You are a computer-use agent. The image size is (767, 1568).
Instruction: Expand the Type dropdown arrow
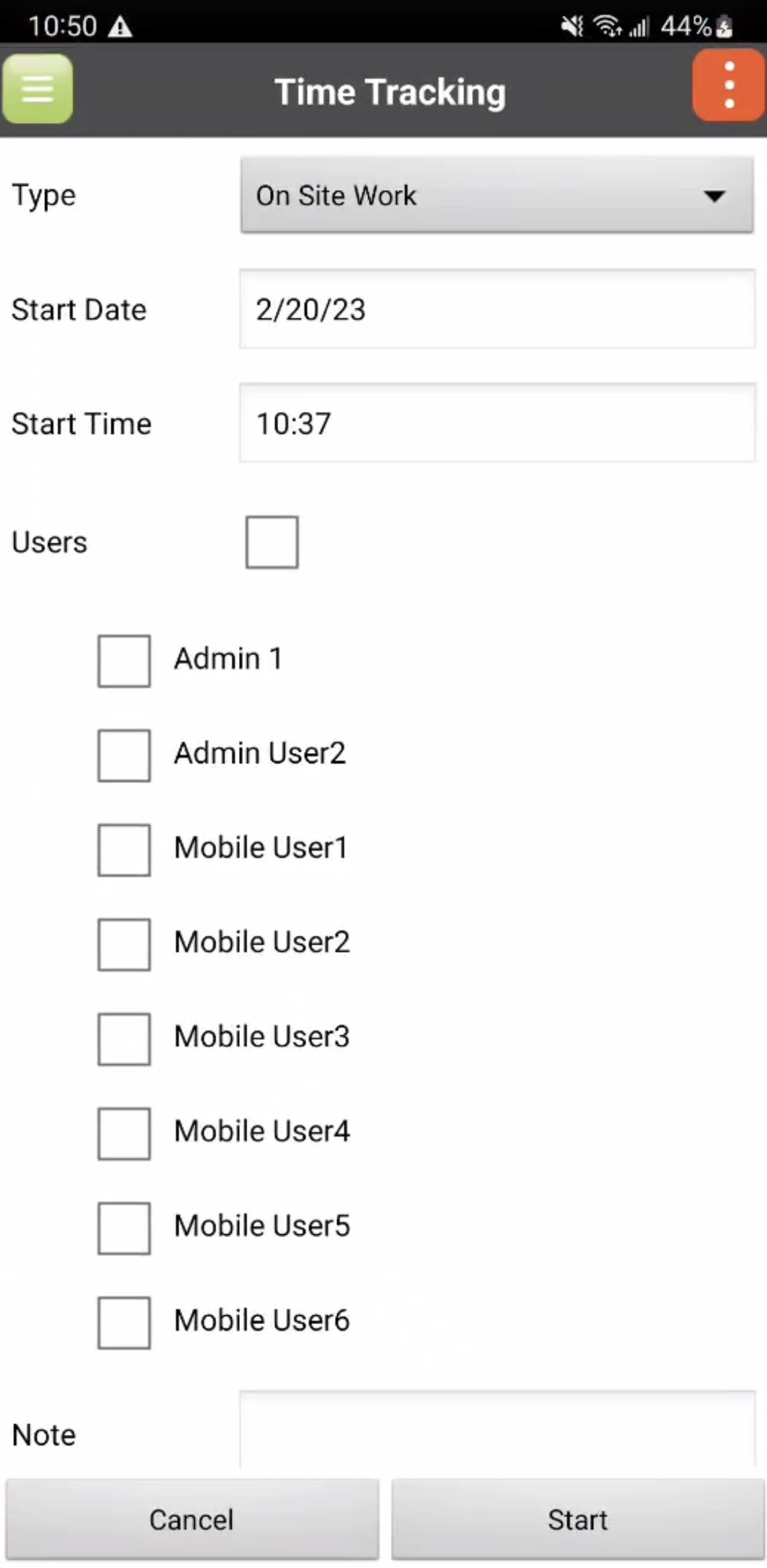click(x=714, y=196)
